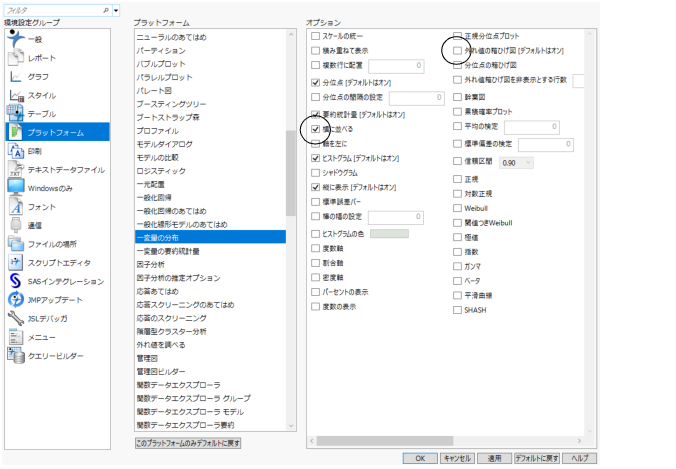This screenshot has height=469, width=676.
Task: Enable the スケールの統一 checkbox
Action: (x=316, y=36)
